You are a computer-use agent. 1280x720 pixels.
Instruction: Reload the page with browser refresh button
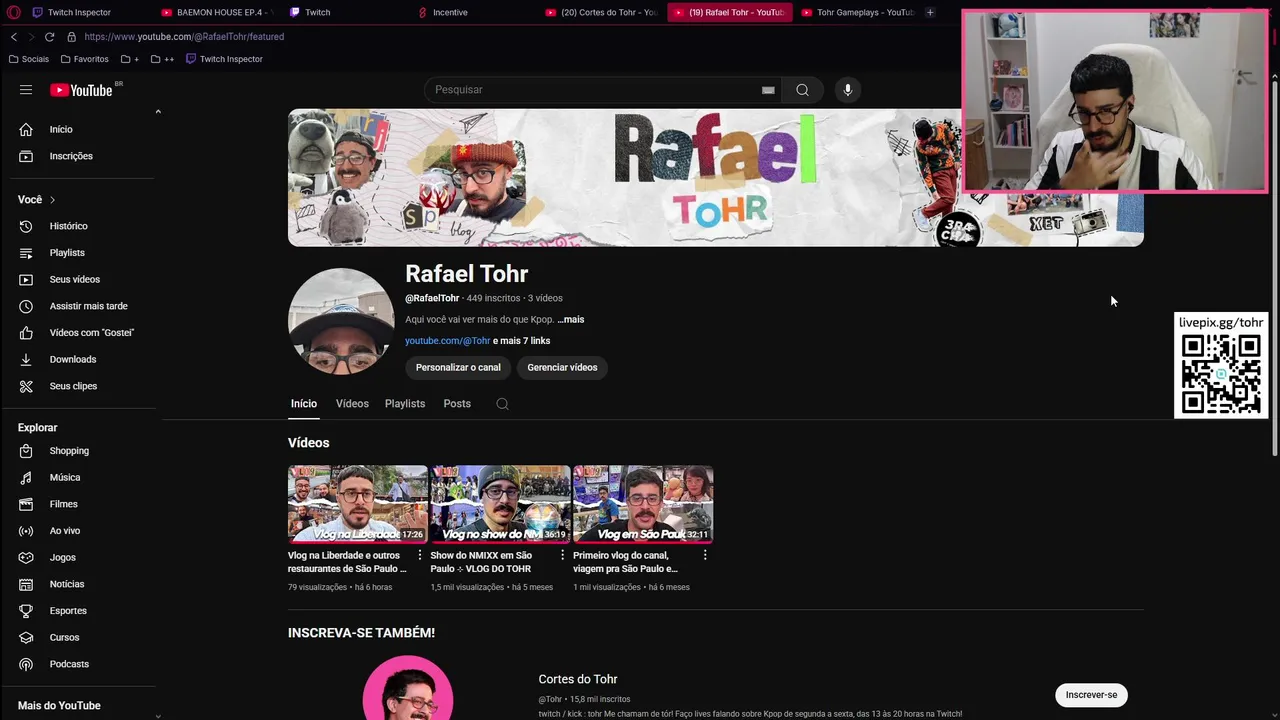49,37
